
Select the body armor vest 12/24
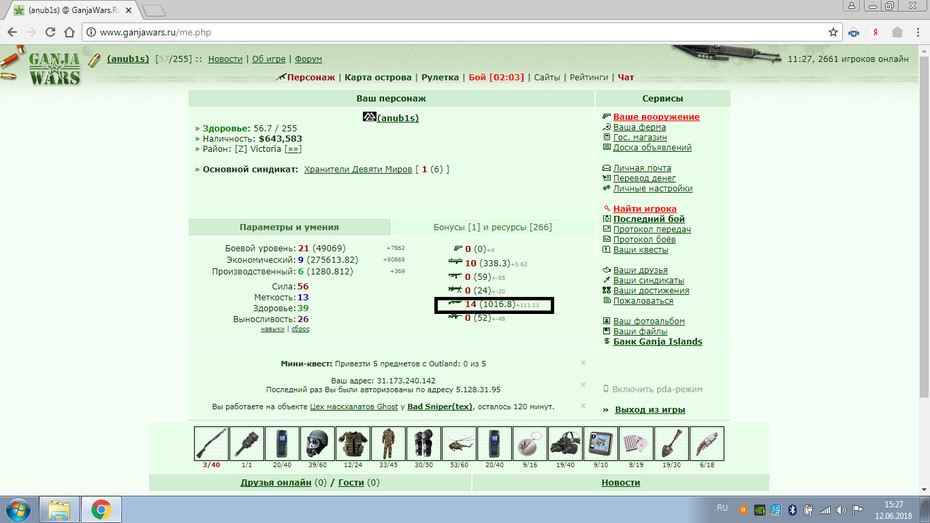coord(353,443)
